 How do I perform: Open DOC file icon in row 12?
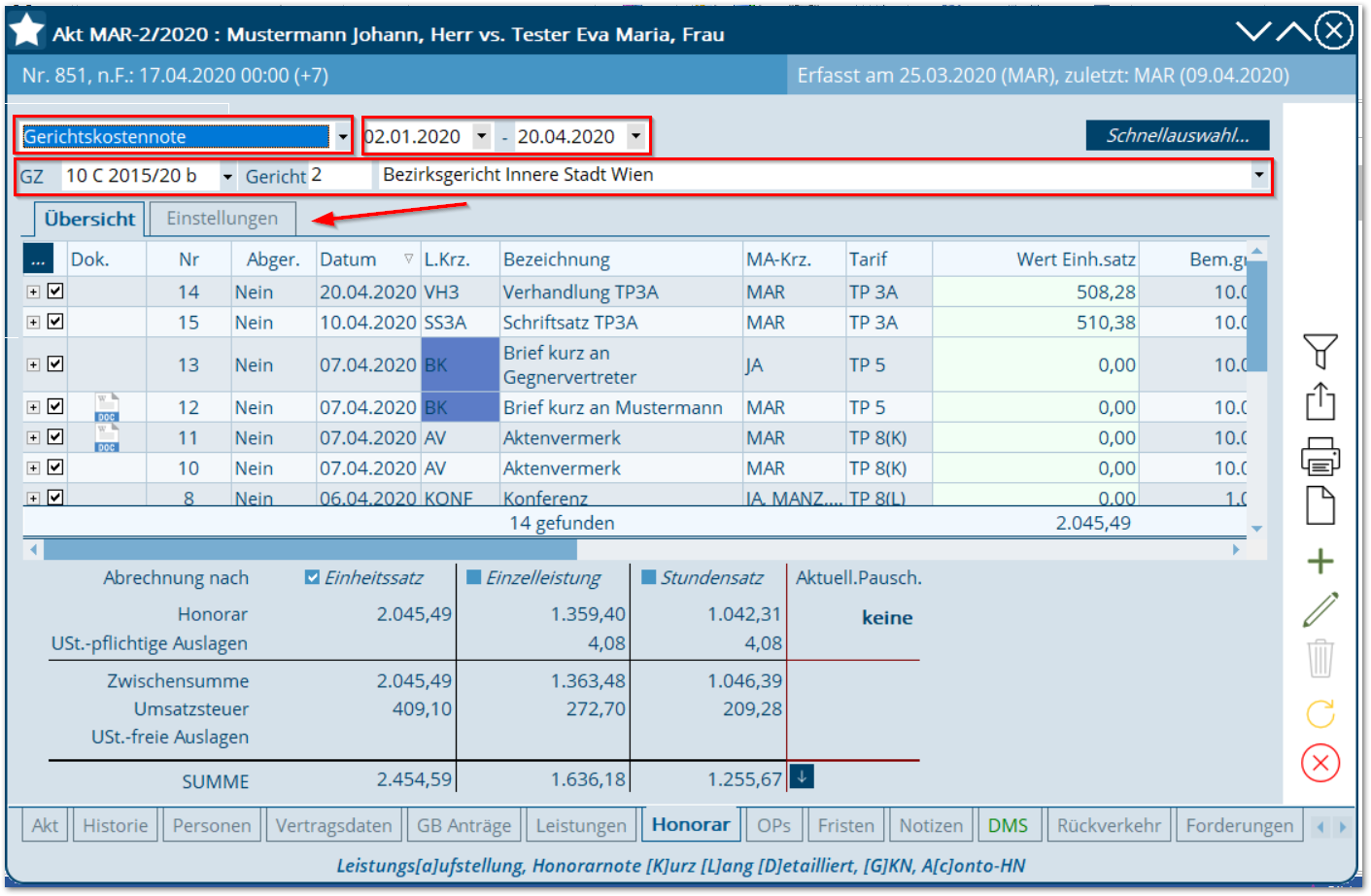107,407
